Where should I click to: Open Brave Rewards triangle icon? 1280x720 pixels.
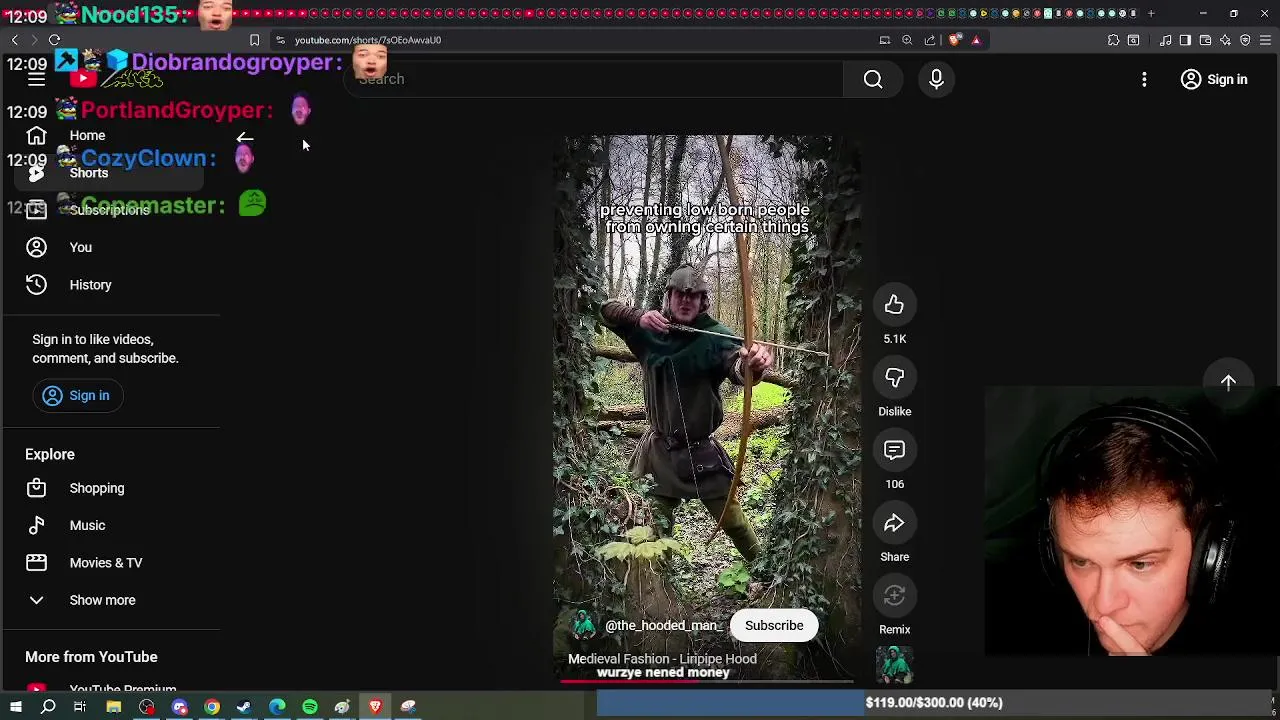976,40
